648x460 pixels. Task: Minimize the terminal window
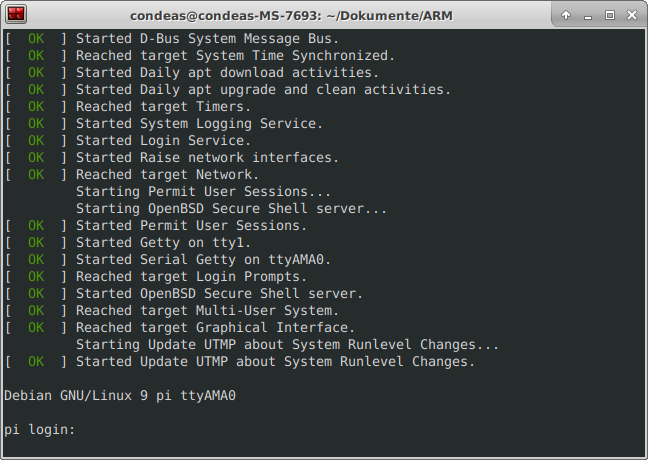point(588,16)
